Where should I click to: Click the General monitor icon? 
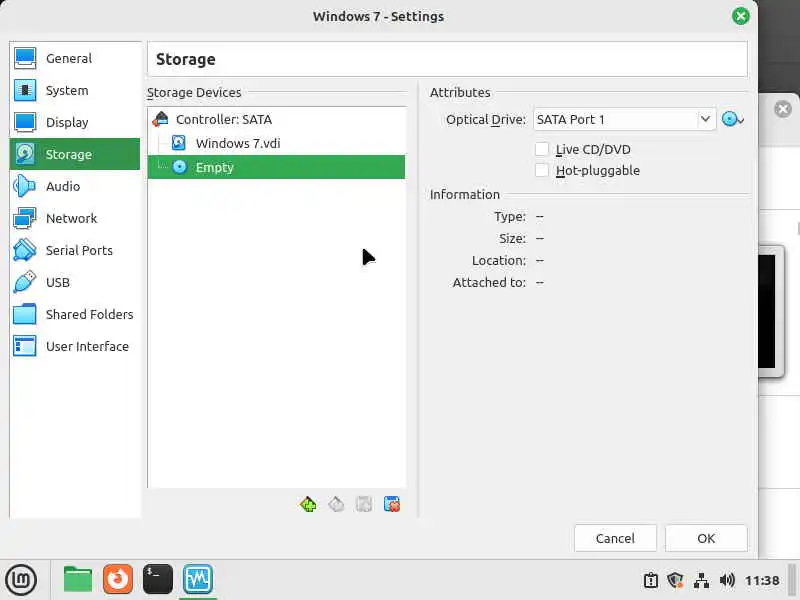click(24, 58)
